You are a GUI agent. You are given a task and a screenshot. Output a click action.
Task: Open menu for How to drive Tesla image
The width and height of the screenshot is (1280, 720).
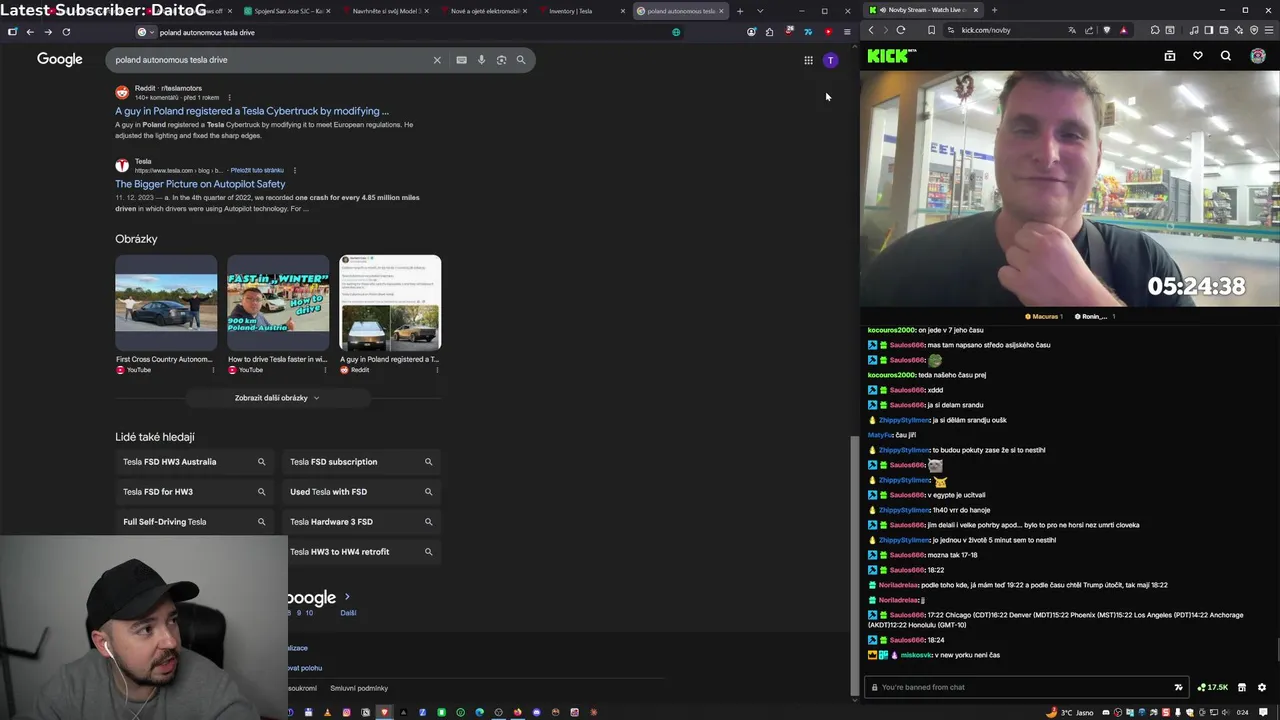(325, 370)
